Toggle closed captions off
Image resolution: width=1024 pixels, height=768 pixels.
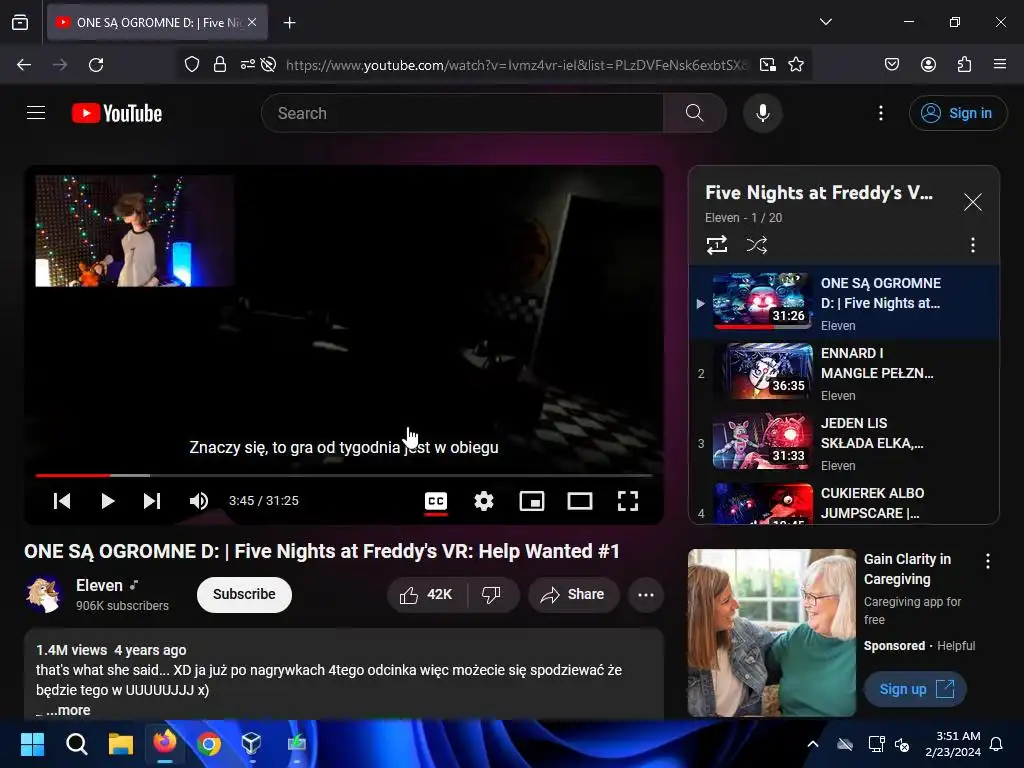[436, 501]
